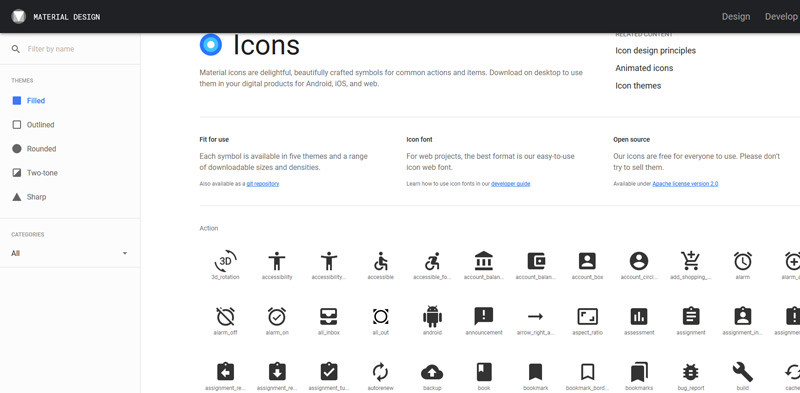Click the Material Design logo
The height and width of the screenshot is (393, 800).
pos(18,16)
